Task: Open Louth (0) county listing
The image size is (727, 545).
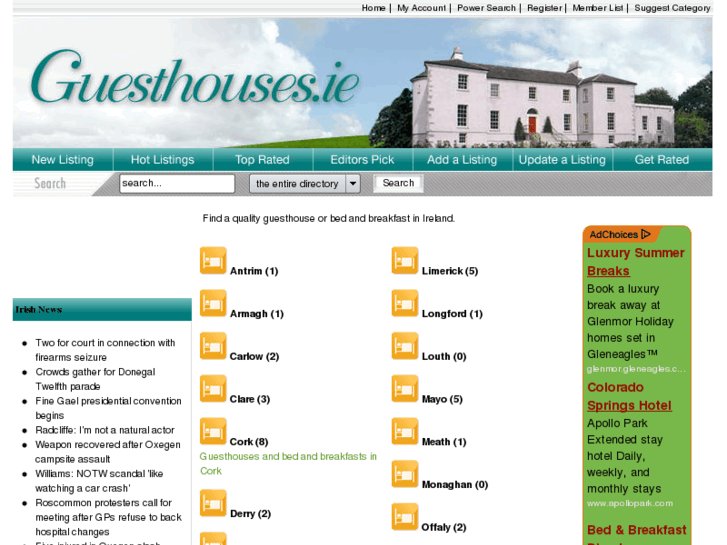Action: point(444,357)
